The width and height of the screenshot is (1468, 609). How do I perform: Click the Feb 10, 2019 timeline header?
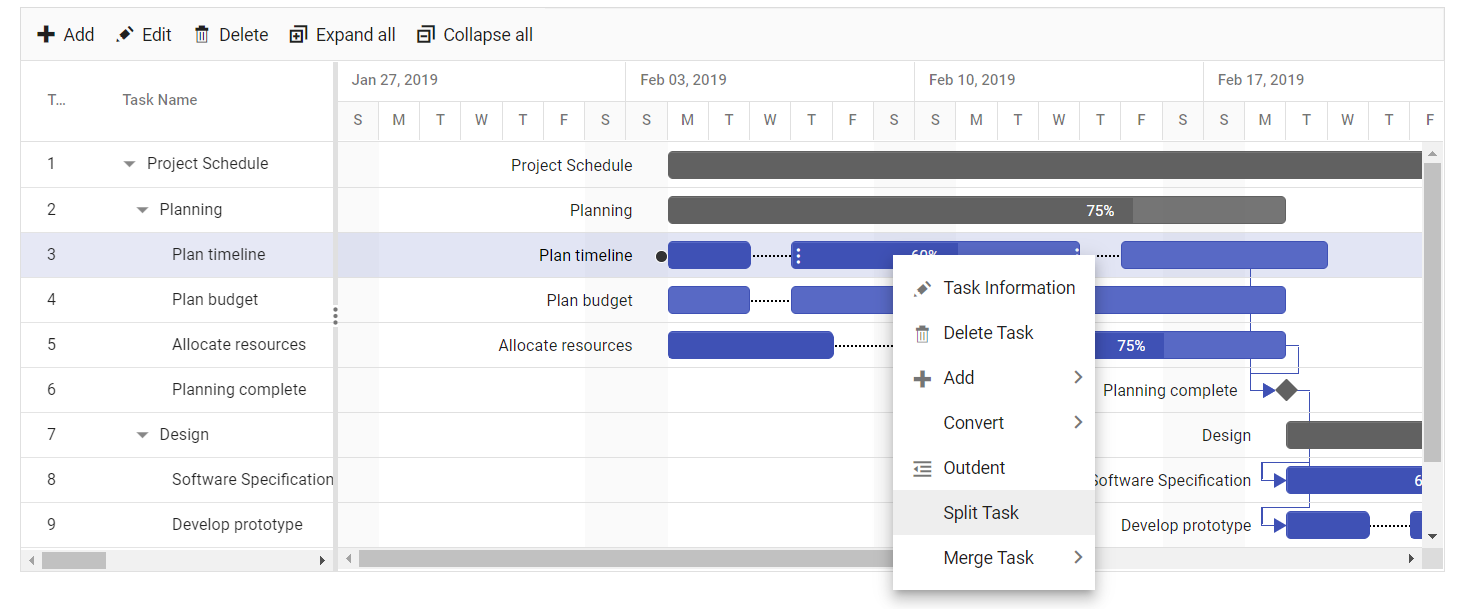coord(1059,80)
